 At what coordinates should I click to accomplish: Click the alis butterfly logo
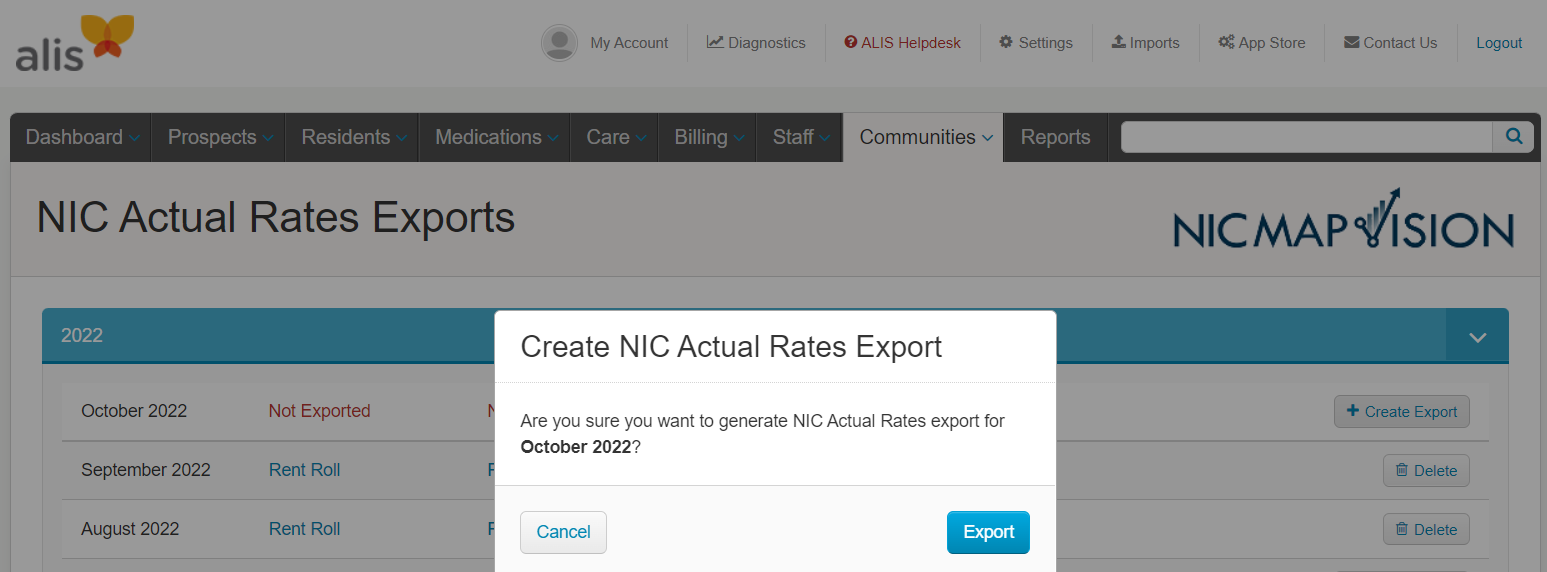[x=75, y=43]
